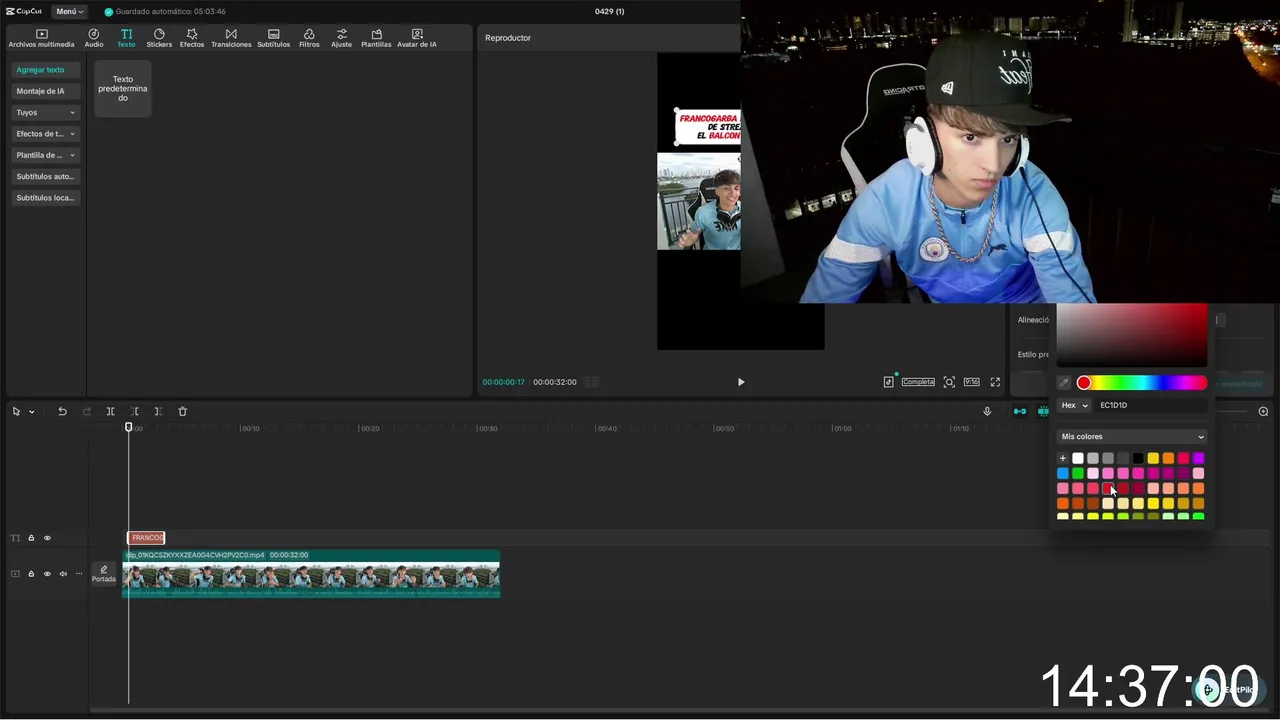Delete left of playhead
Image resolution: width=1280 pixels, height=720 pixels.
pos(134,412)
